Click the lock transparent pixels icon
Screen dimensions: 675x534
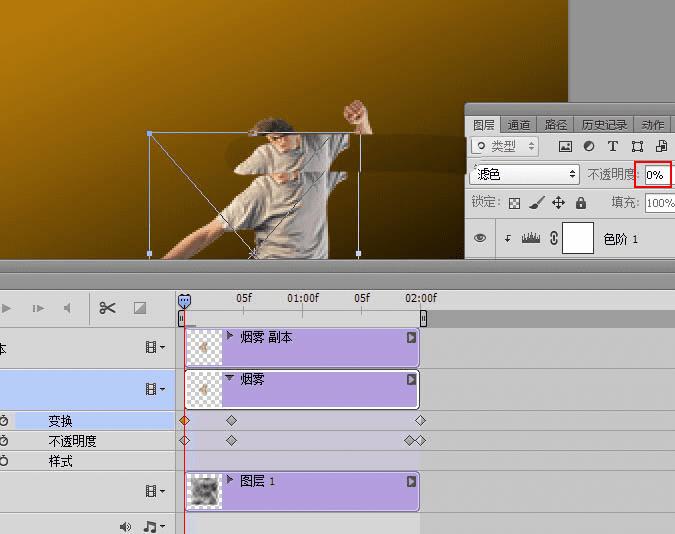514,203
